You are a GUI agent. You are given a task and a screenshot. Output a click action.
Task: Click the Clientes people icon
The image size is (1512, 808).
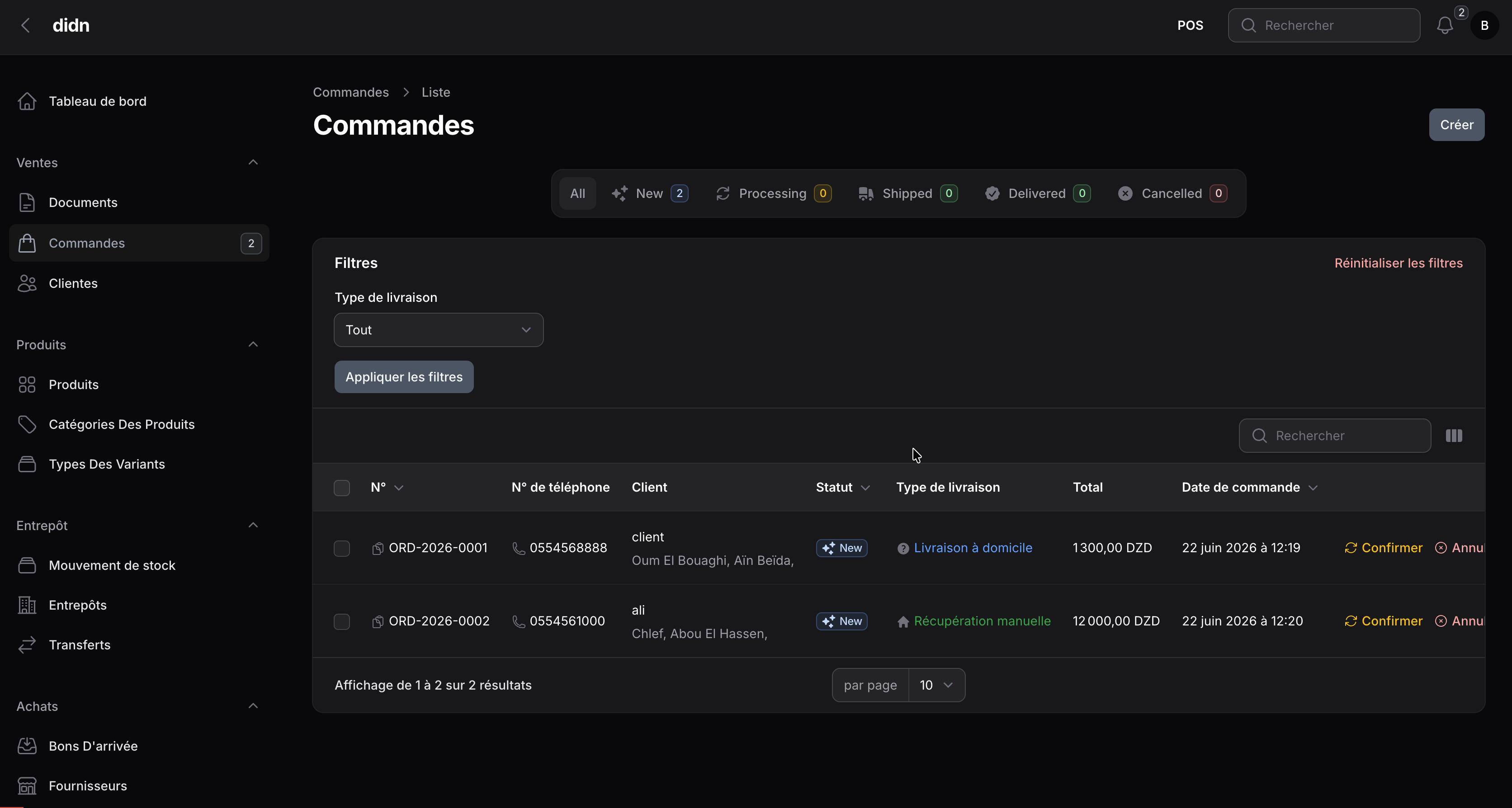tap(27, 283)
